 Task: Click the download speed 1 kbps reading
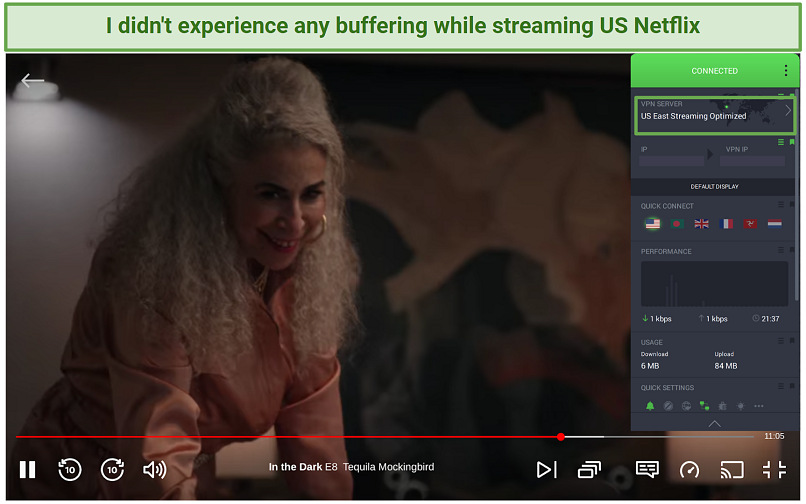(657, 319)
